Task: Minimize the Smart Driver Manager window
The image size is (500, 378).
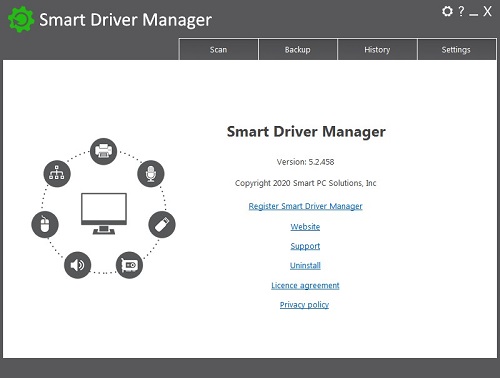Action: (473, 13)
